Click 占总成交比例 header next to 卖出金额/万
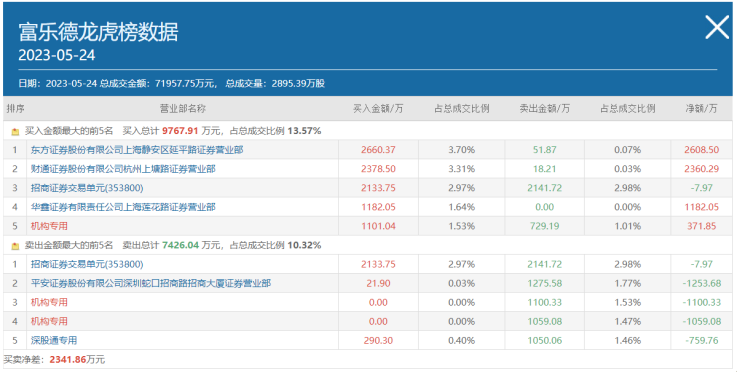This screenshot has width=737, height=372. coord(627,109)
